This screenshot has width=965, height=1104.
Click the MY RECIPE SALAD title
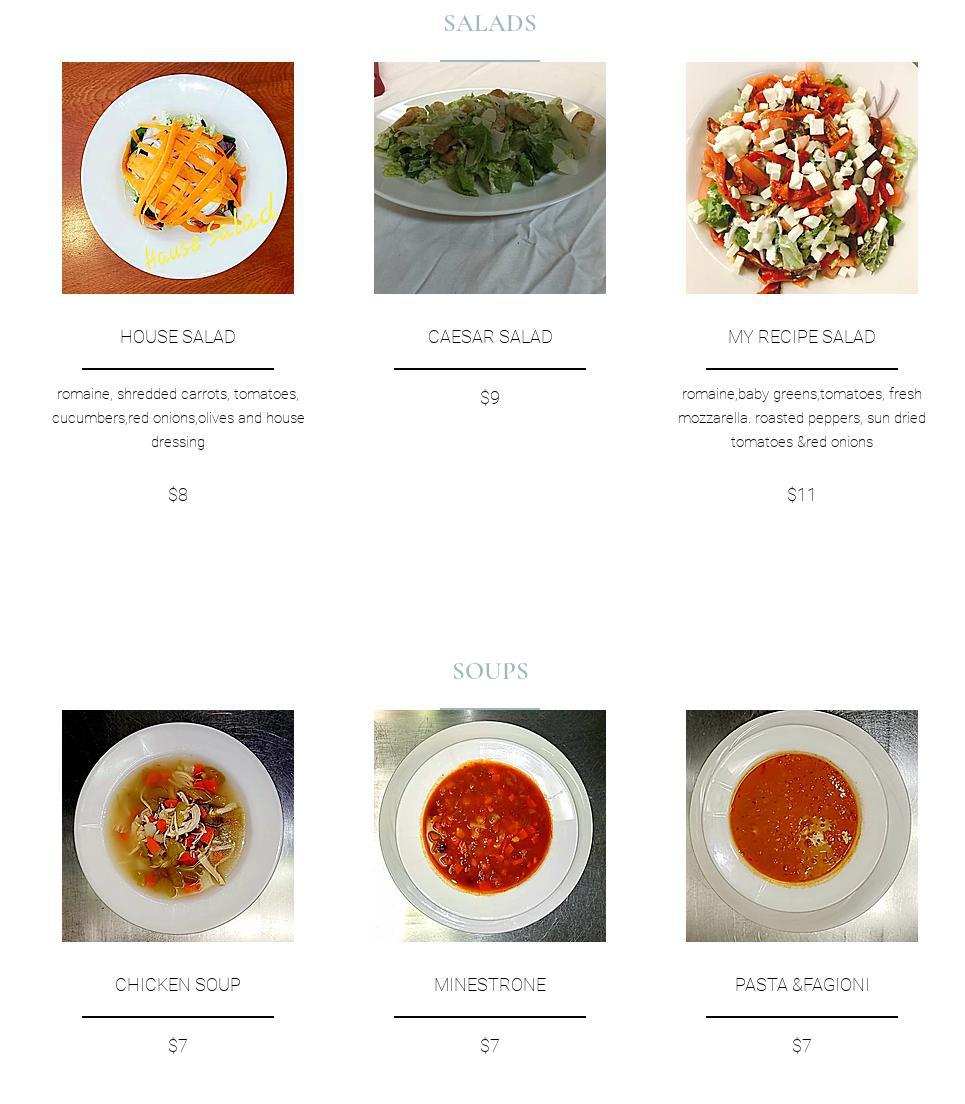802,337
